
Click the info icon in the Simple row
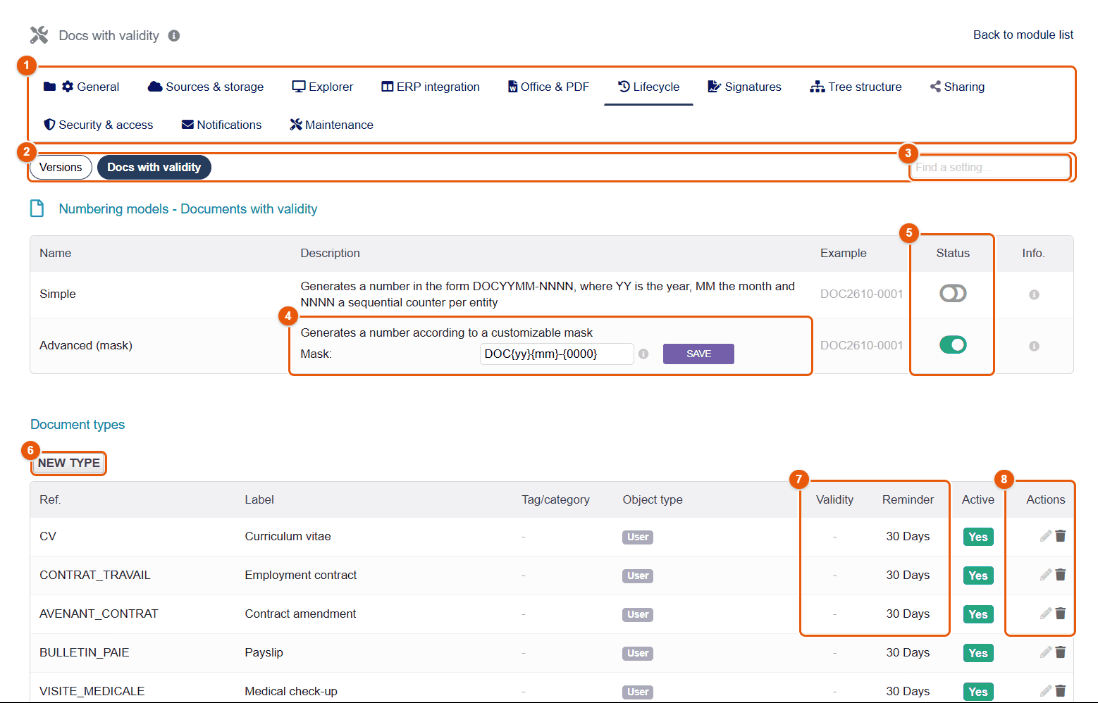coord(1034,295)
